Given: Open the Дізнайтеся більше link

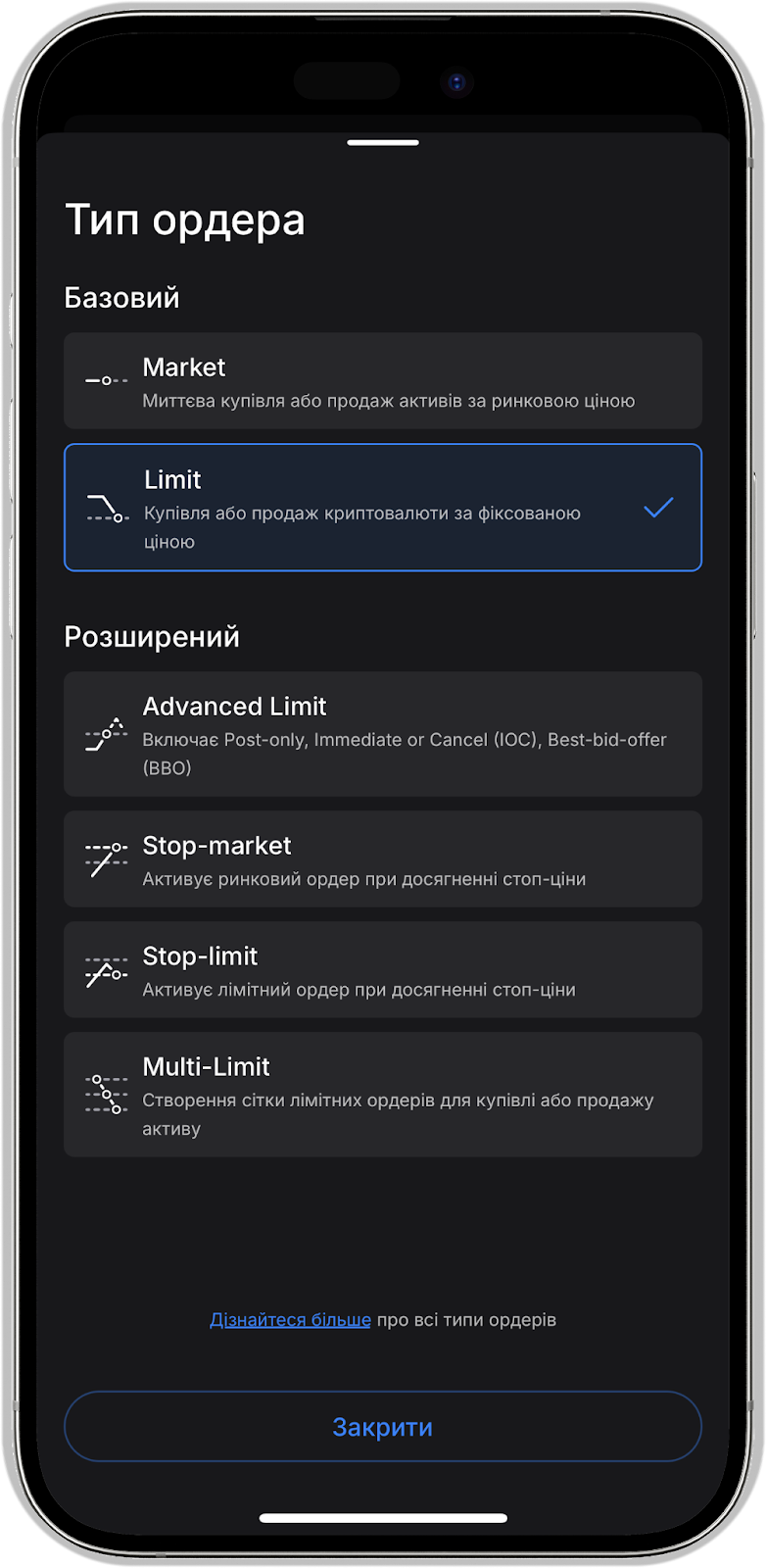Looking at the screenshot, I should (x=290, y=1320).
